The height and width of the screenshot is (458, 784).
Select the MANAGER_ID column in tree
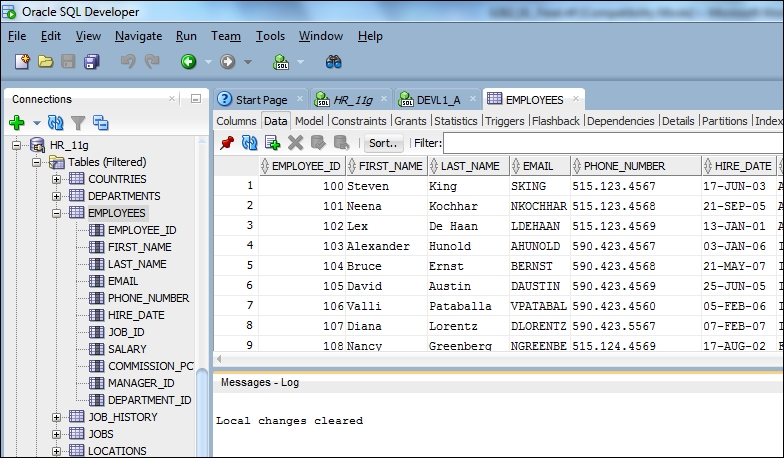141,383
